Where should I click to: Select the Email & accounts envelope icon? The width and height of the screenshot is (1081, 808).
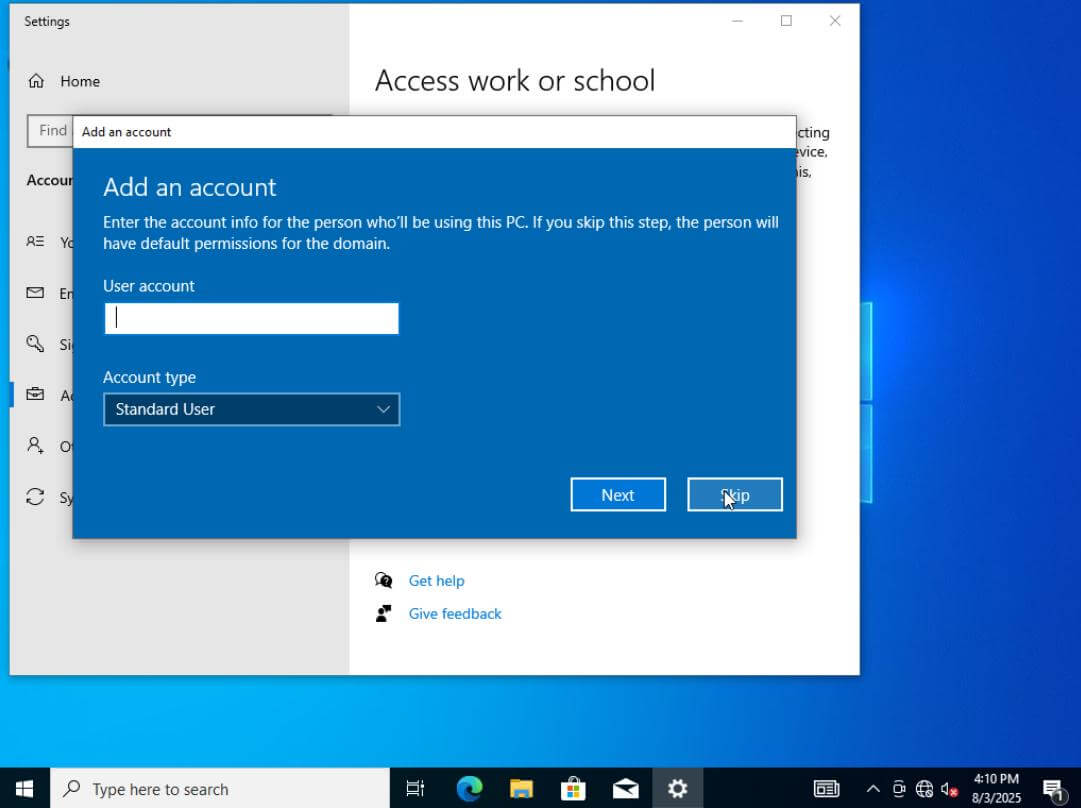click(x=35, y=293)
